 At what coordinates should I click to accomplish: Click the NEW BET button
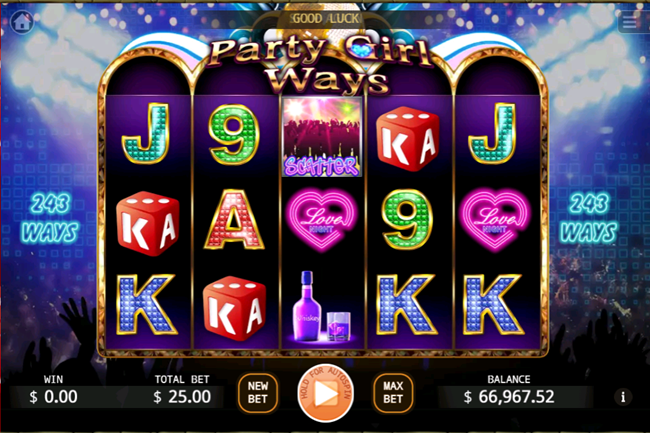[257, 392]
